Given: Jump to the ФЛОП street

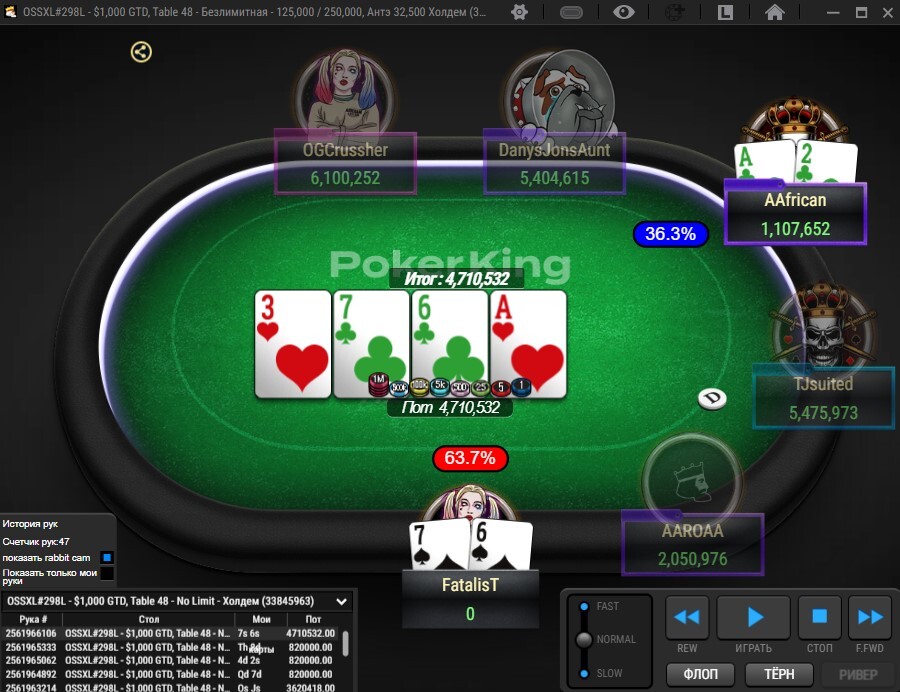Looking at the screenshot, I should coord(700,674).
